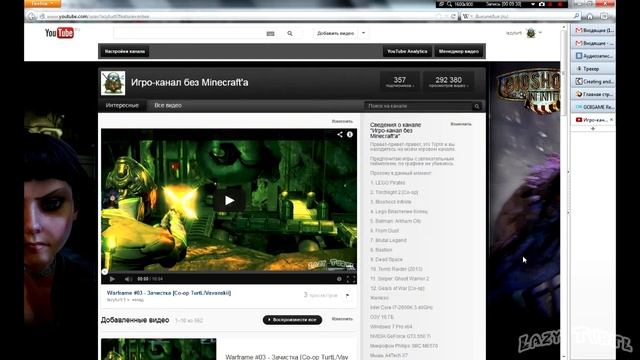Click the 292 380 video views counter
This screenshot has height=360, width=640.
(448, 82)
